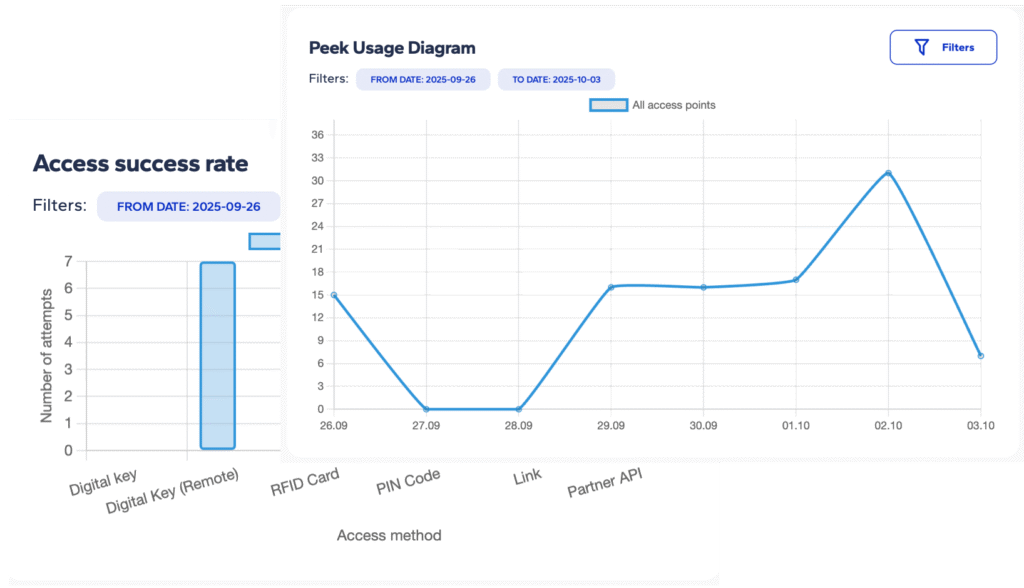
Task: Click the 01.10 data point
Action: tap(796, 280)
